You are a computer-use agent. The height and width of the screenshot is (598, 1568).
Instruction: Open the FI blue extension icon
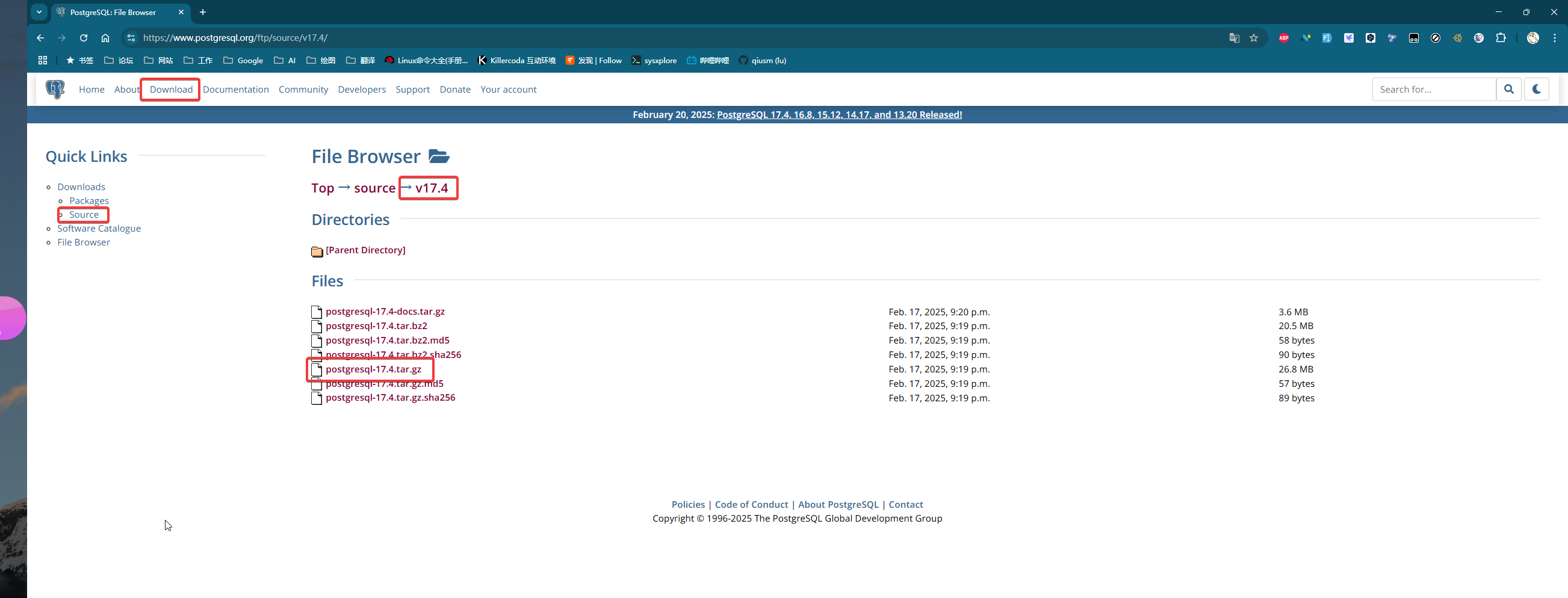click(x=1327, y=38)
